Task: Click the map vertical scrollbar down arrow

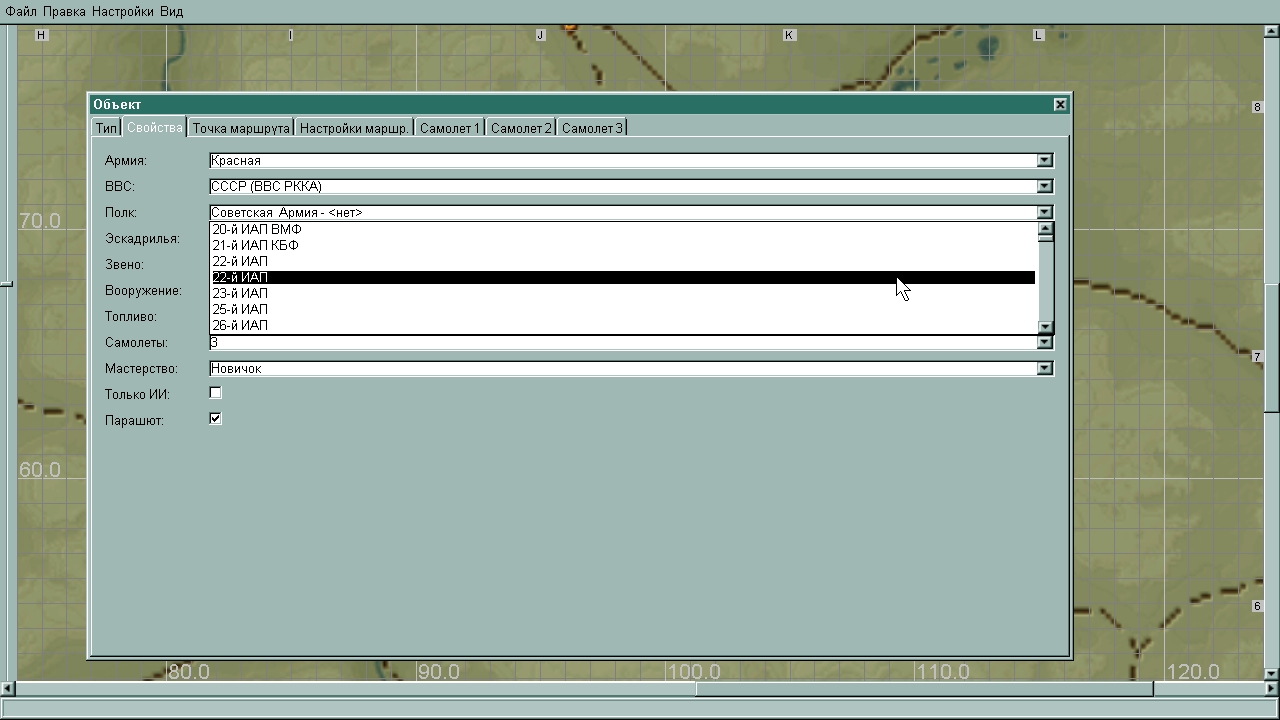Action: tap(1273, 674)
